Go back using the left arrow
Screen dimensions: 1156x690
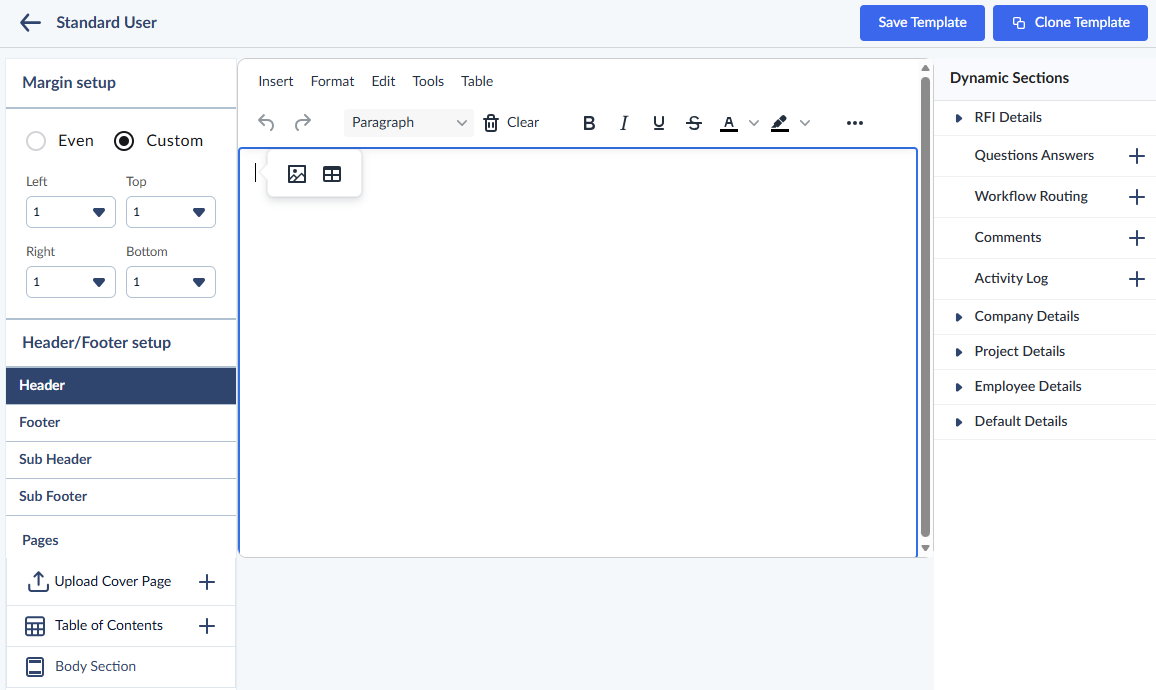click(30, 23)
